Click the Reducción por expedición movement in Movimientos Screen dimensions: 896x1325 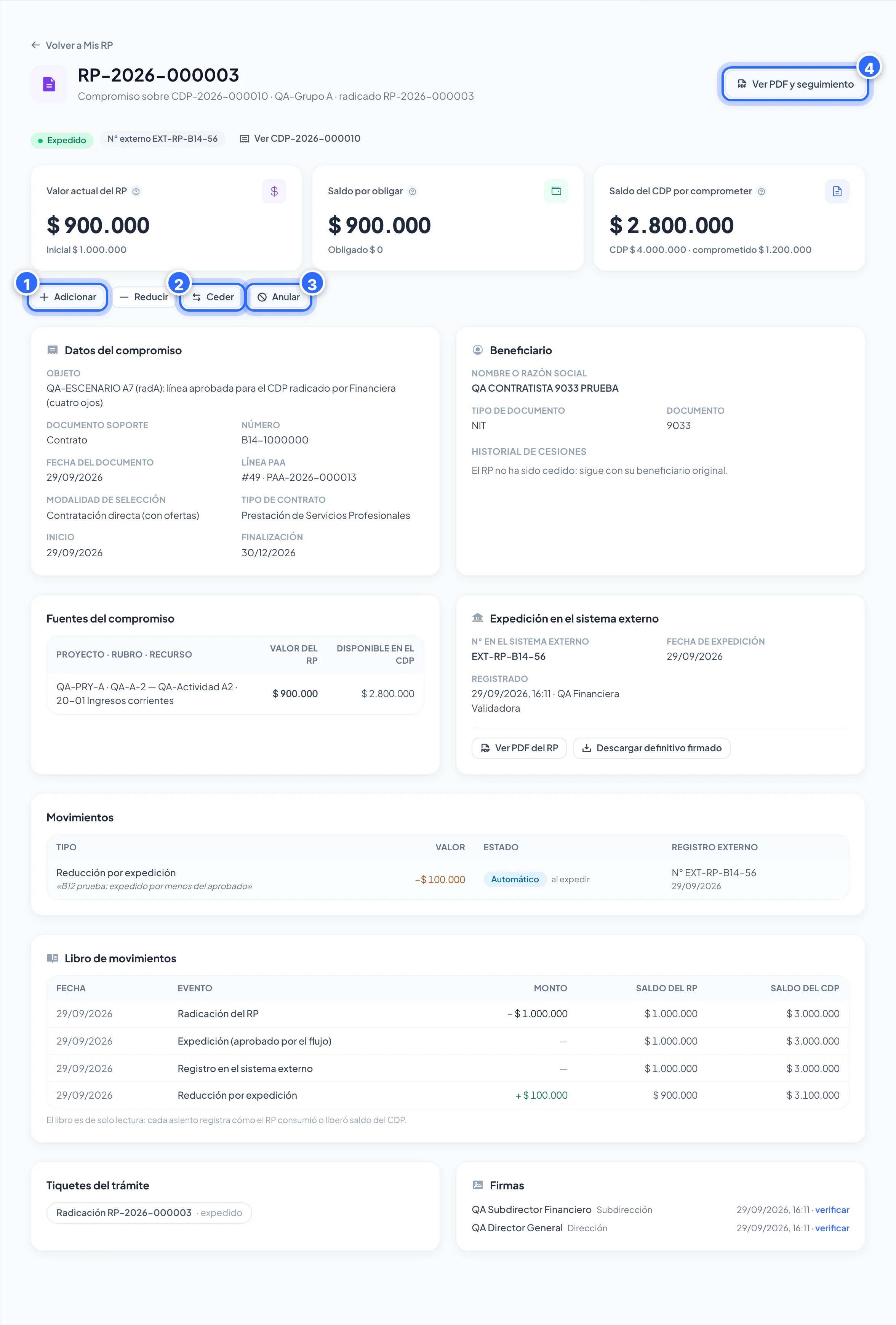pyautogui.click(x=116, y=873)
